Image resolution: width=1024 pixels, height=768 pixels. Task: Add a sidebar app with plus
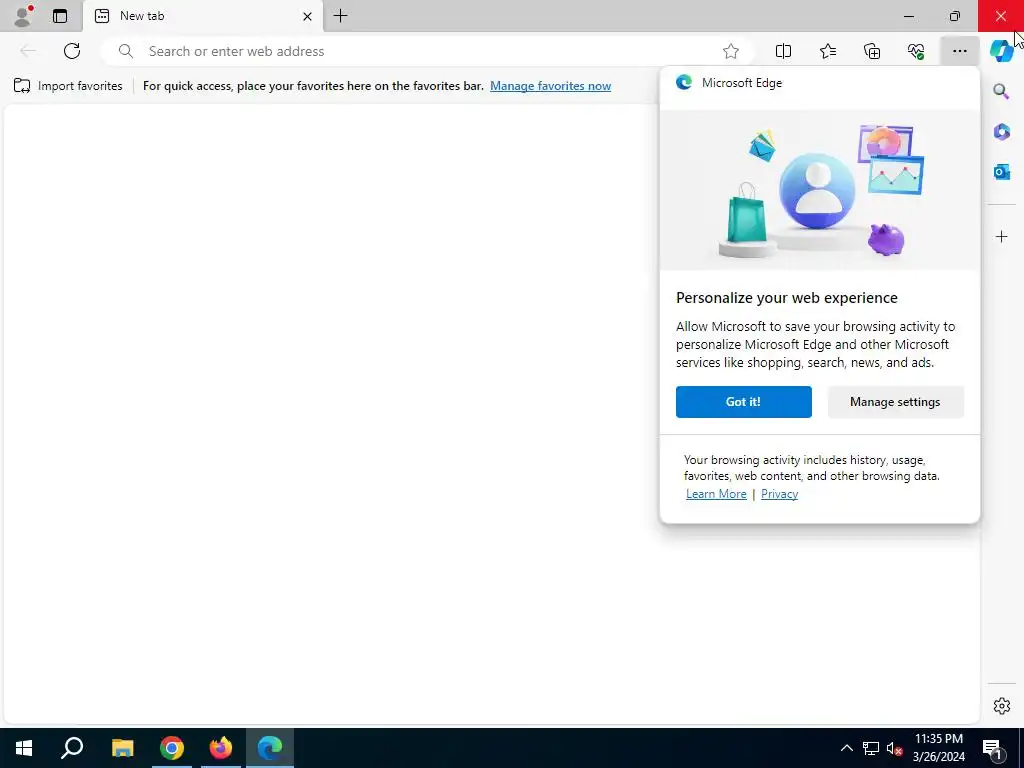coord(1001,236)
